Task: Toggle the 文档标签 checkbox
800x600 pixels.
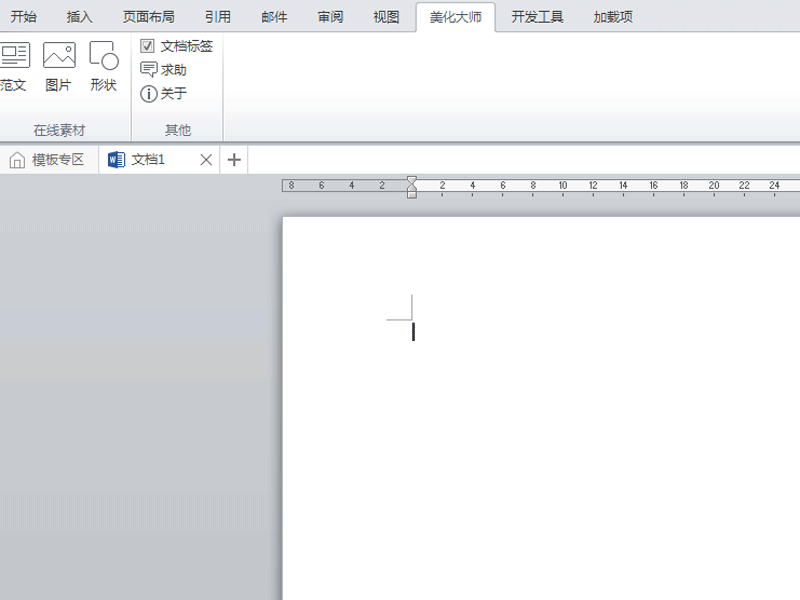Action: 146,45
